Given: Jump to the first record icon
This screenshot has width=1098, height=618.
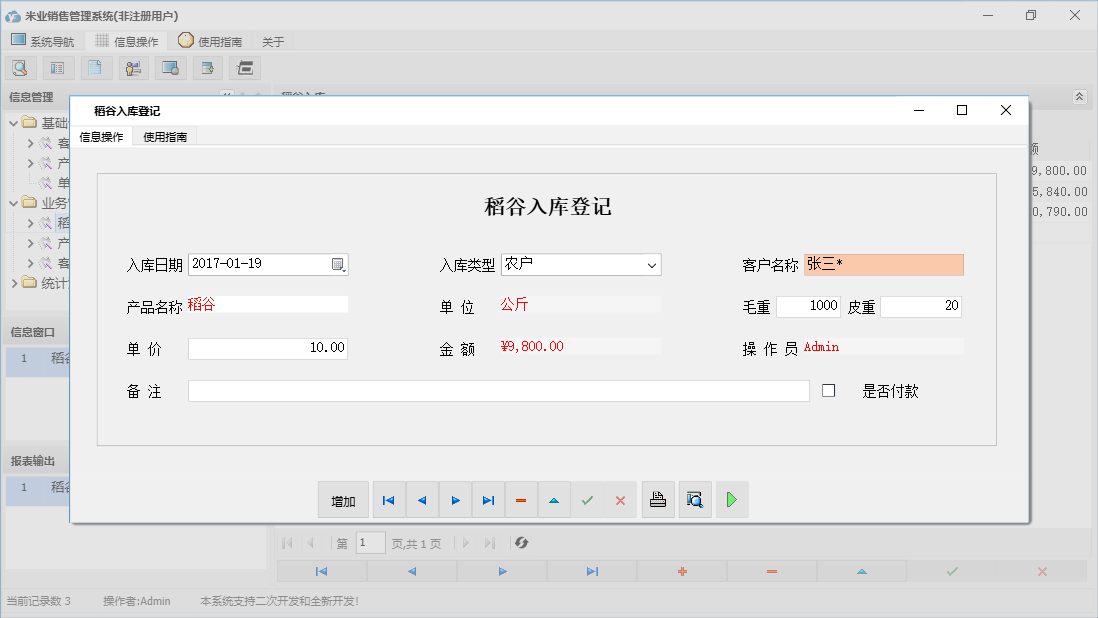Looking at the screenshot, I should click(x=389, y=499).
